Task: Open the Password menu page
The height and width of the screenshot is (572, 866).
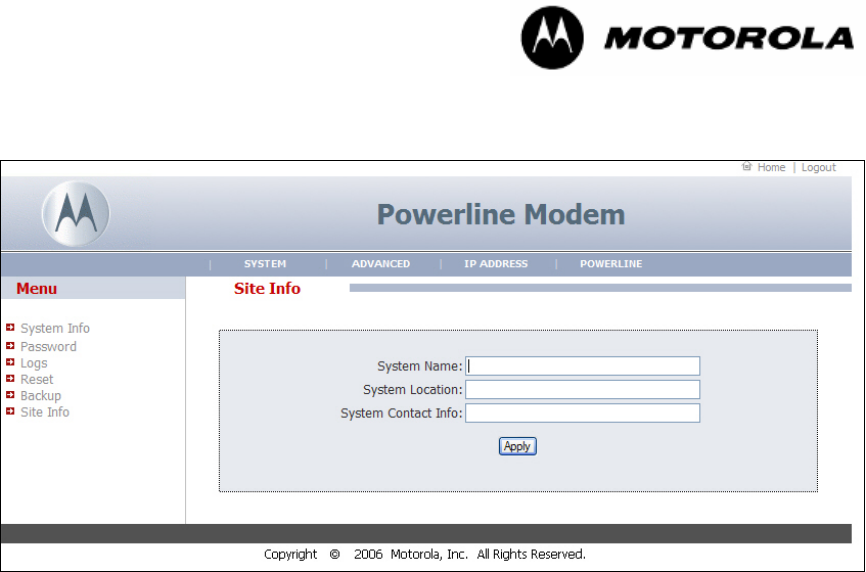Action: pos(49,347)
